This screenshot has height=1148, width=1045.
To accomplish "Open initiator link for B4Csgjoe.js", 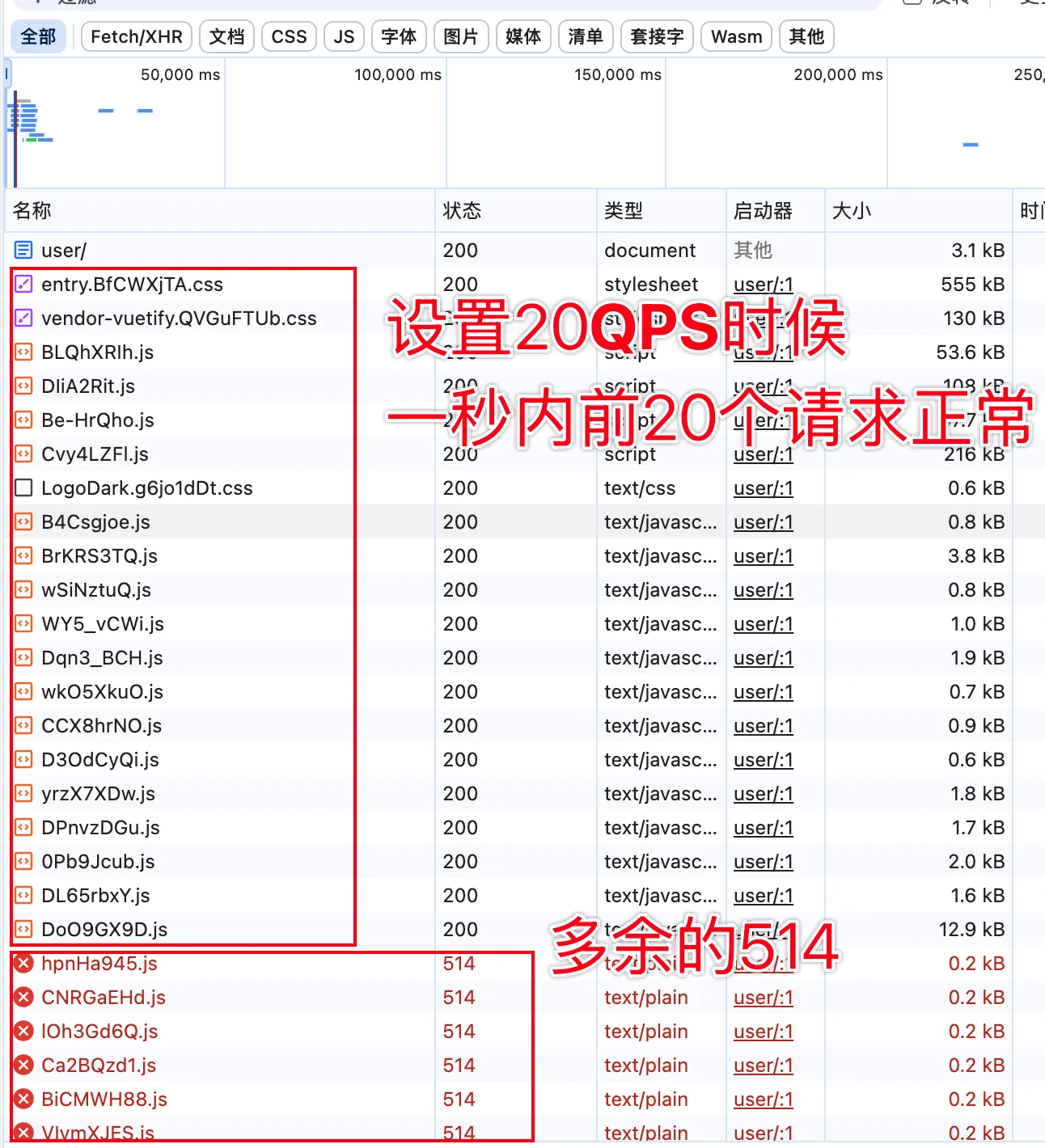I will (764, 522).
